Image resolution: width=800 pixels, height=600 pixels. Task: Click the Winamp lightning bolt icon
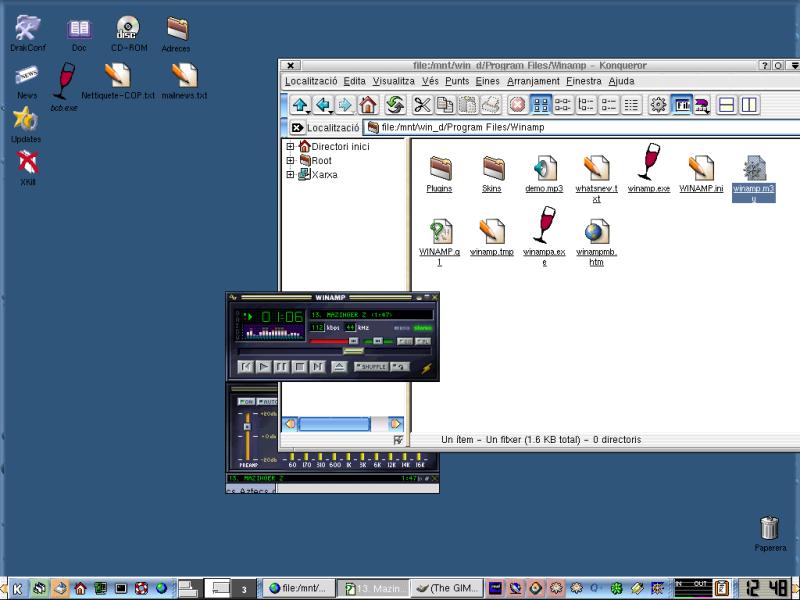[x=427, y=368]
